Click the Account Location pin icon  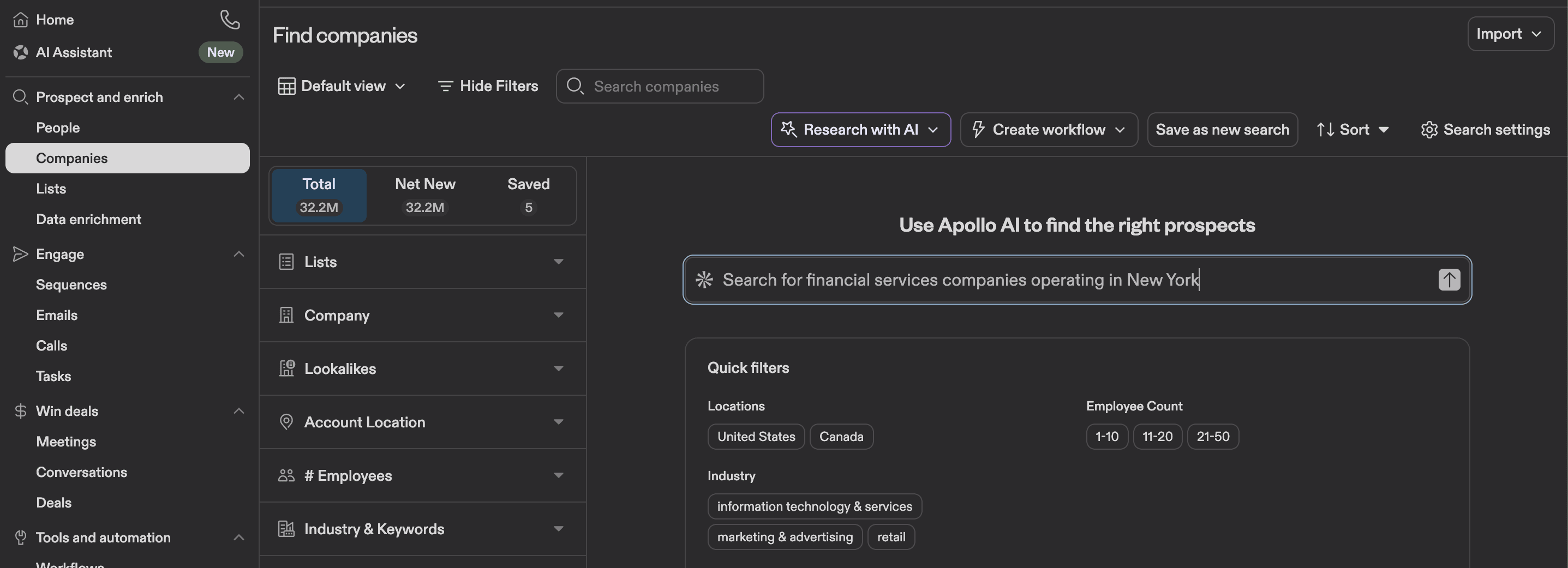[x=286, y=421]
